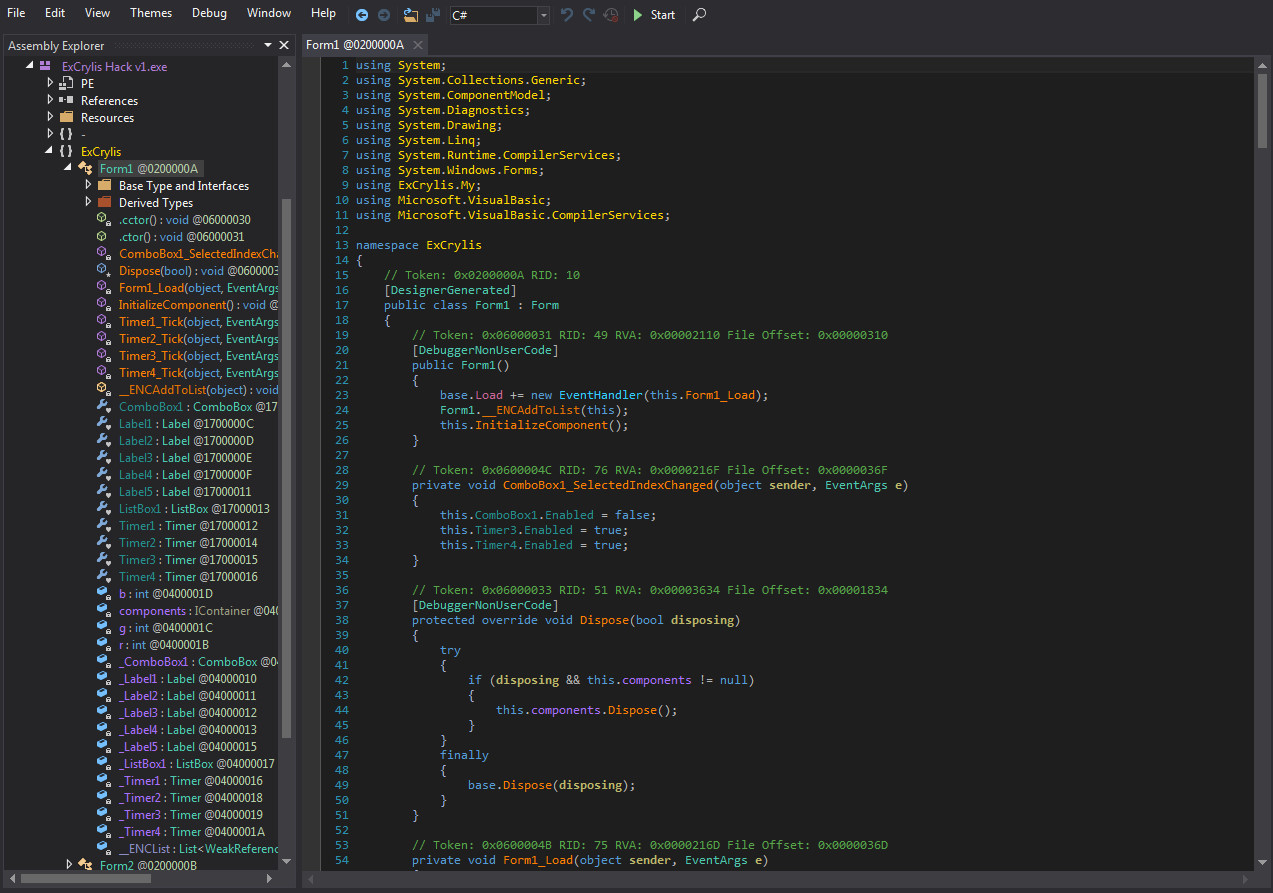The width and height of the screenshot is (1273, 893).
Task: Click the PE node icon
Action: (x=66, y=83)
